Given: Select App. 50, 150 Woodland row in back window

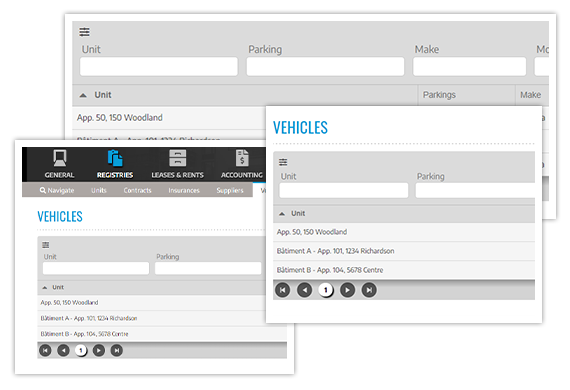Looking at the screenshot, I should (x=169, y=118).
